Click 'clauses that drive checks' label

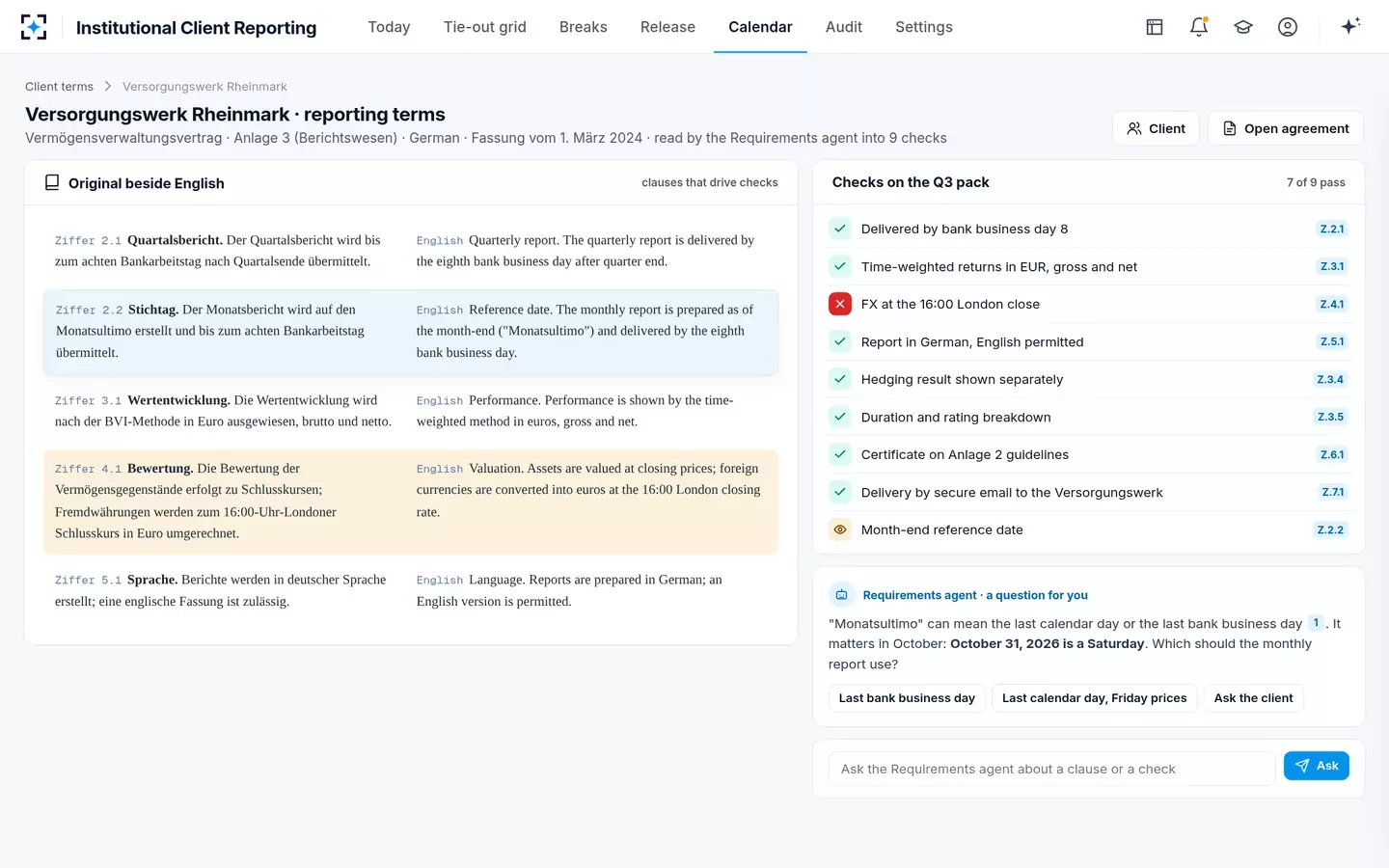710,182
